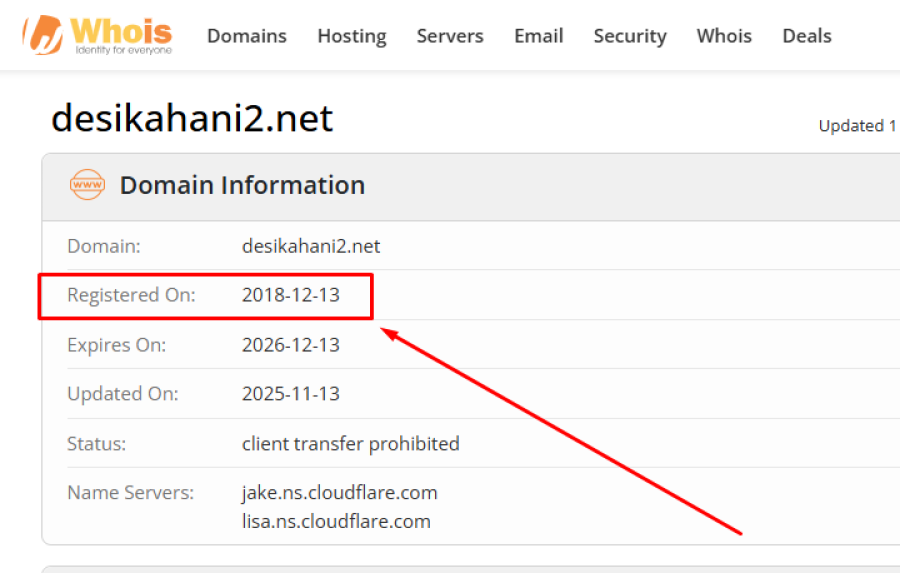Click name server jake.ns.cloudflare.com
This screenshot has height=573, width=900.
(x=339, y=493)
